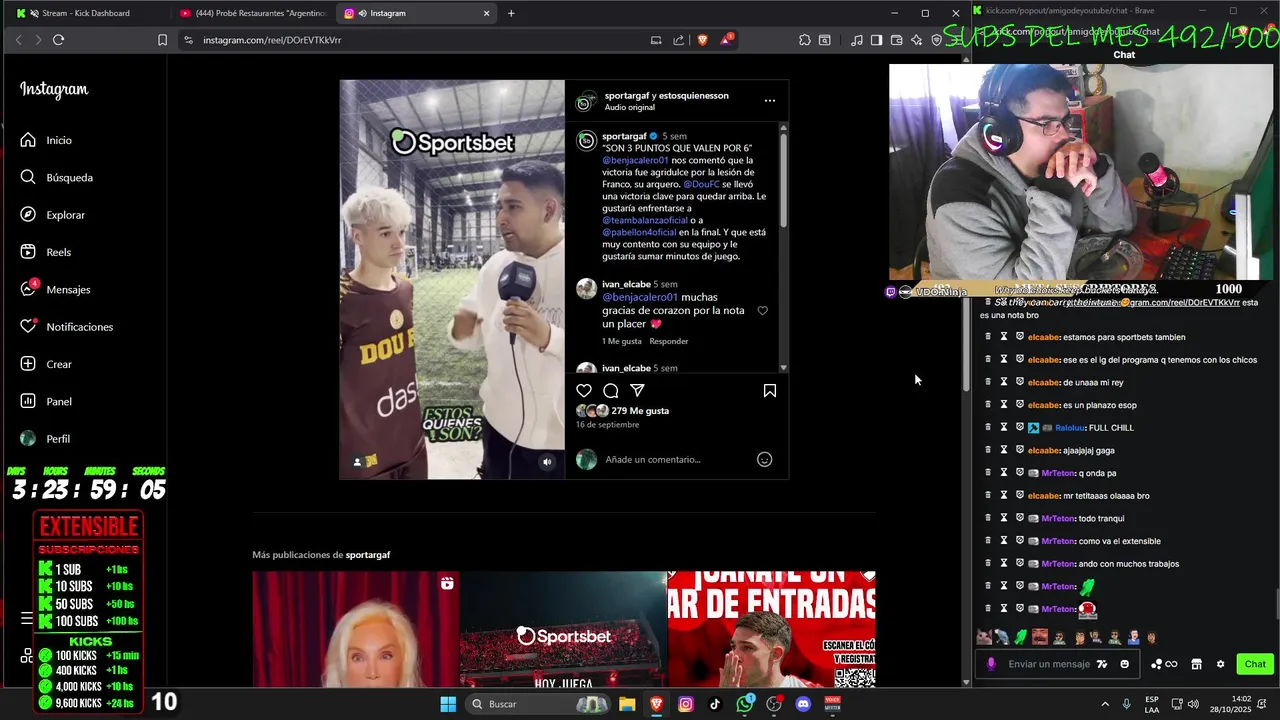
Task: View tagged people icon on reel video
Action: click(x=358, y=462)
